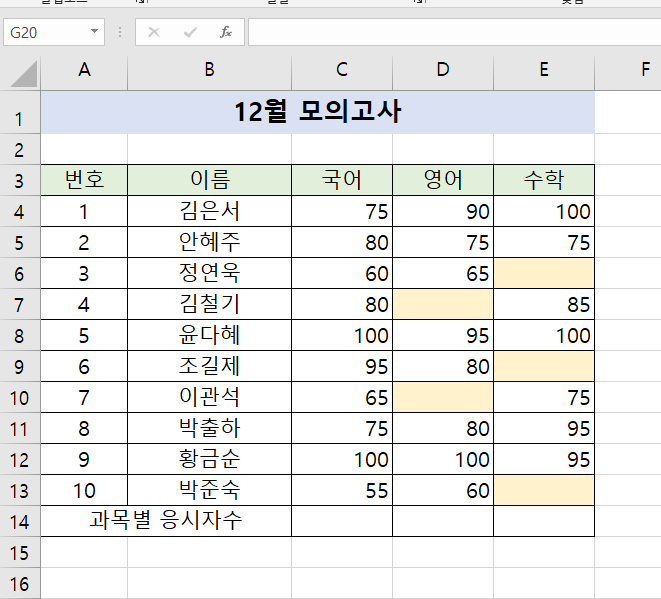Click the 과목별 응시자수 label cell
This screenshot has width=661, height=599.
point(166,521)
